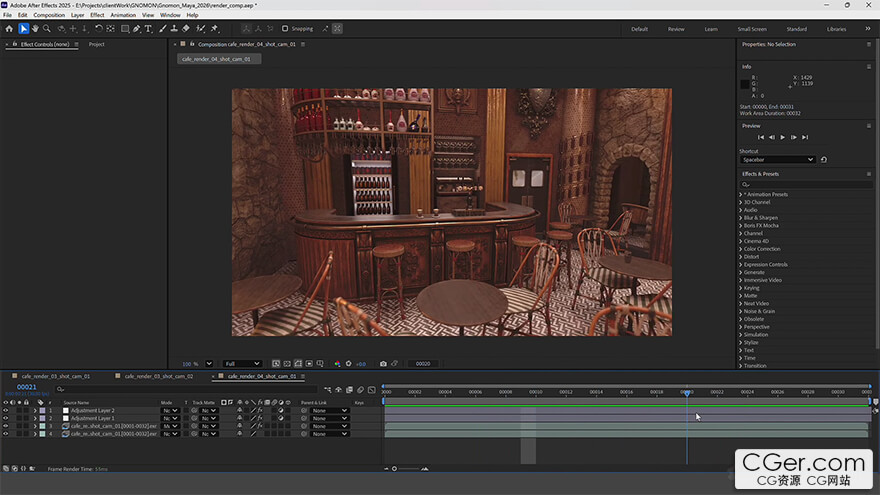Expand the Blur & Sharpen effects category
Image resolution: width=880 pixels, height=495 pixels.
click(x=761, y=217)
